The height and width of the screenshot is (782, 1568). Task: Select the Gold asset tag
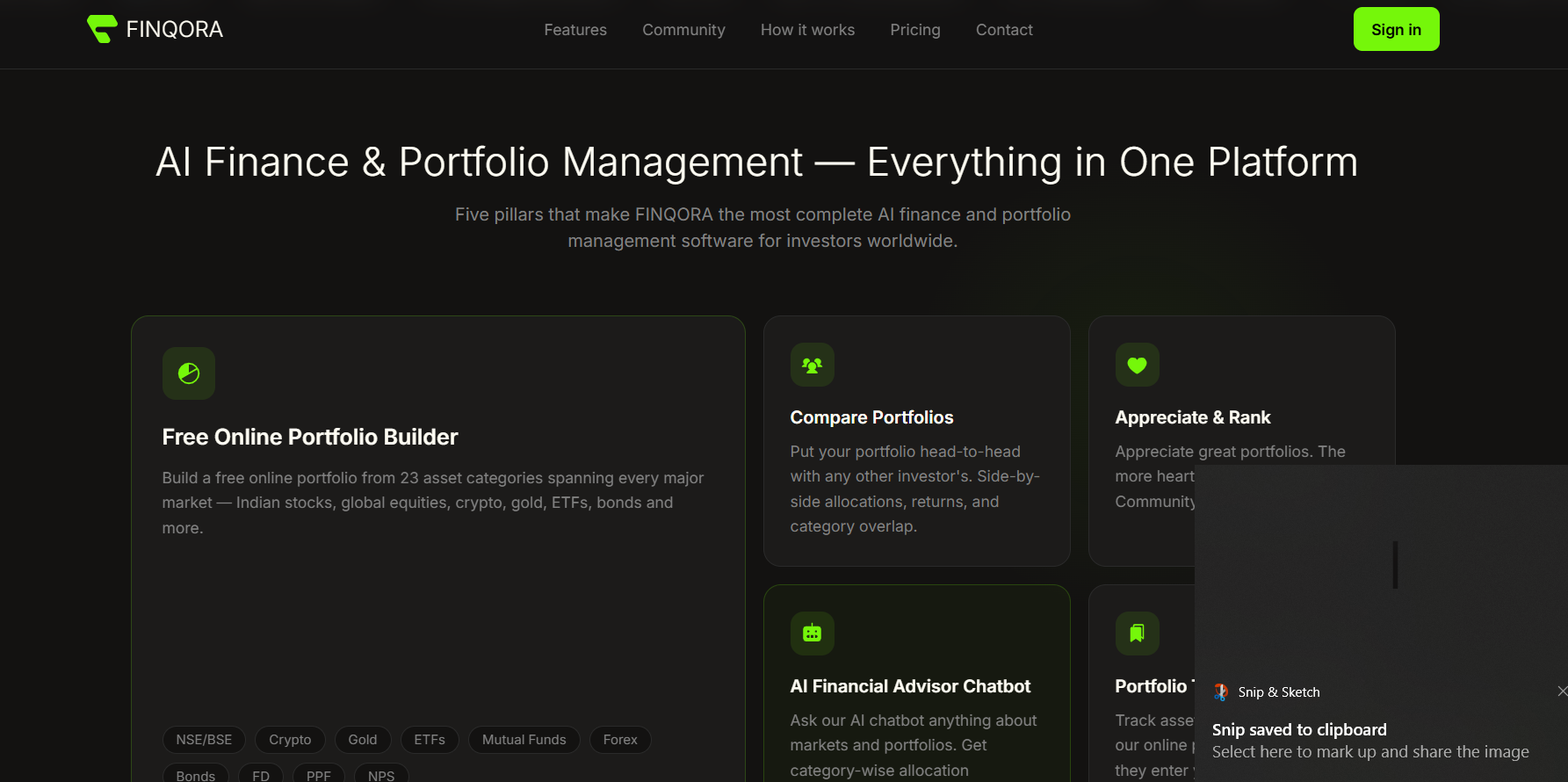click(363, 740)
